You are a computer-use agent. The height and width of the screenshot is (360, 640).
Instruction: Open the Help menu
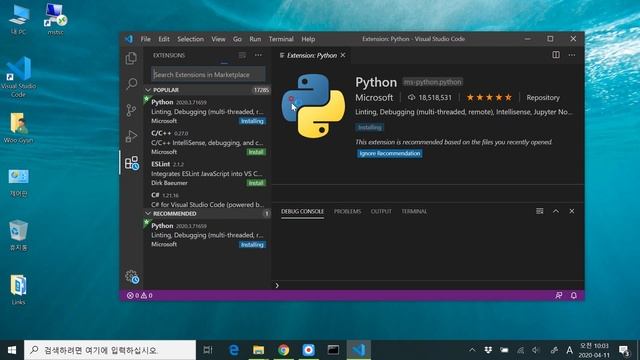(308, 39)
